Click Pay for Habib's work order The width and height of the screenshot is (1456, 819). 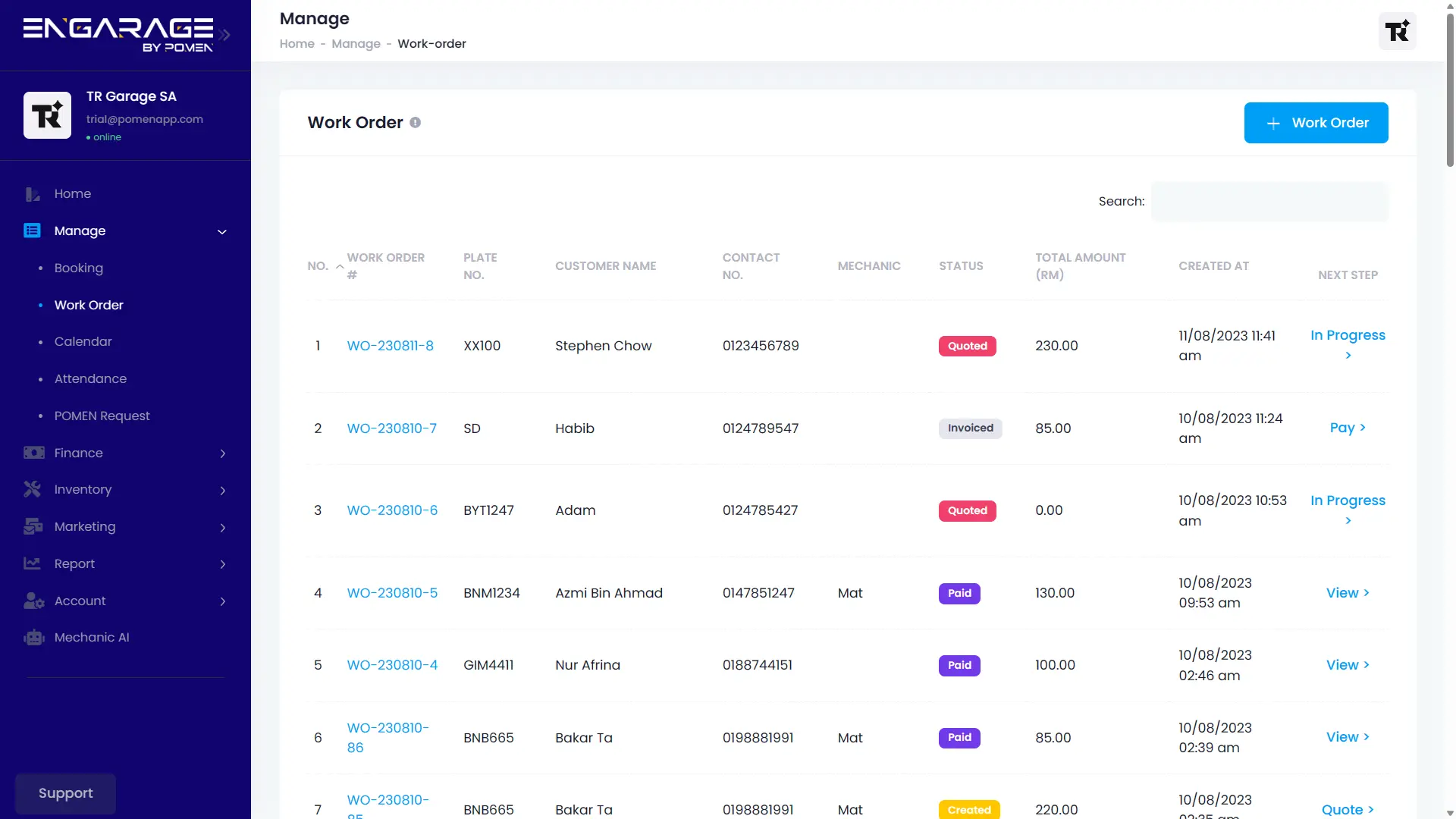click(1348, 428)
